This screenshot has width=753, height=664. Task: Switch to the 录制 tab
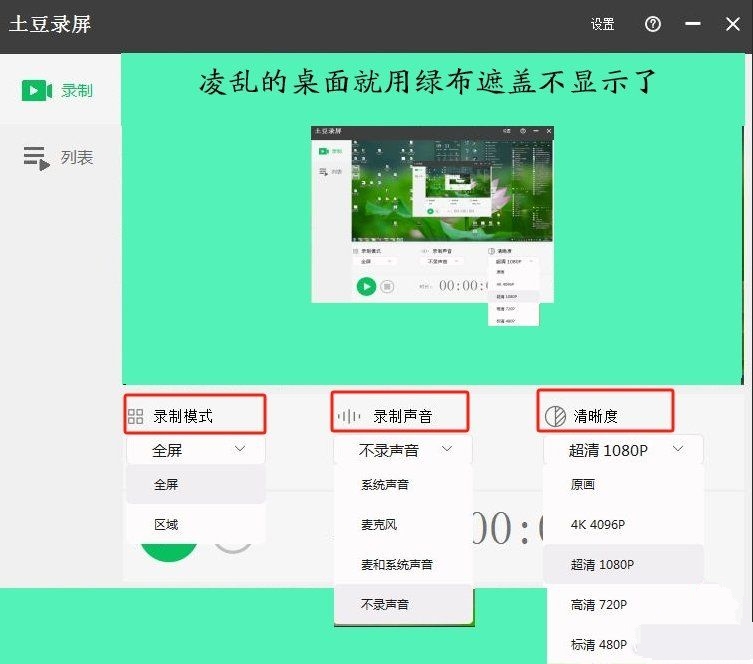58,90
